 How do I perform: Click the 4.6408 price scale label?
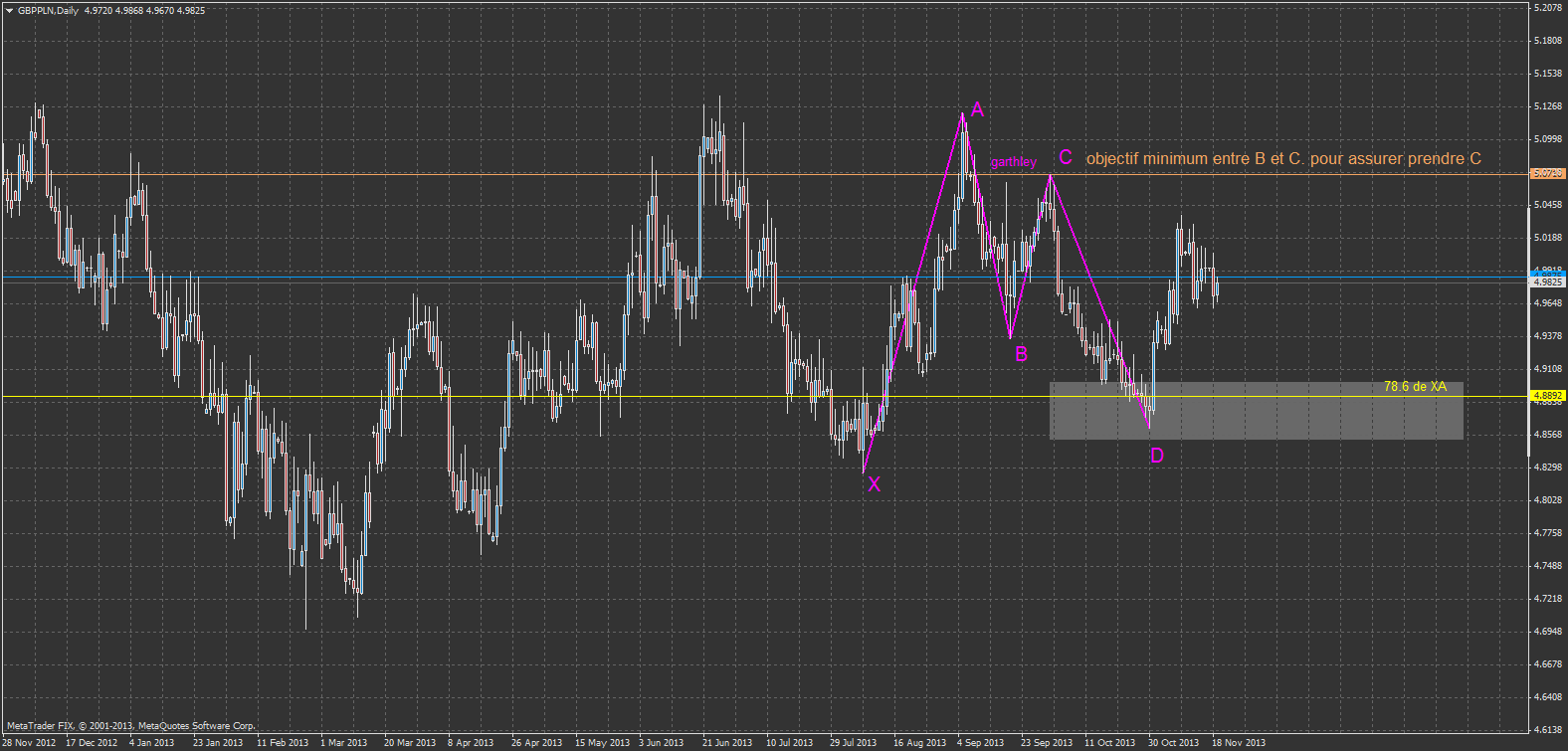click(x=1547, y=697)
